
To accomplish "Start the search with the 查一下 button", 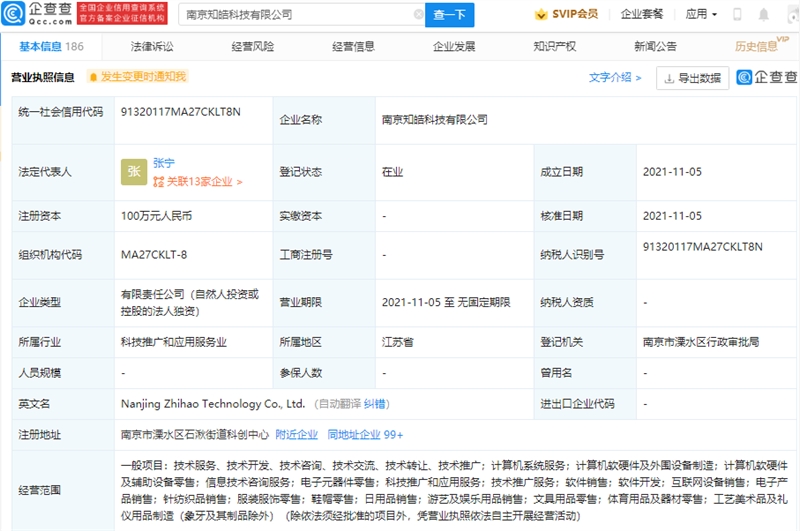I will [x=449, y=15].
